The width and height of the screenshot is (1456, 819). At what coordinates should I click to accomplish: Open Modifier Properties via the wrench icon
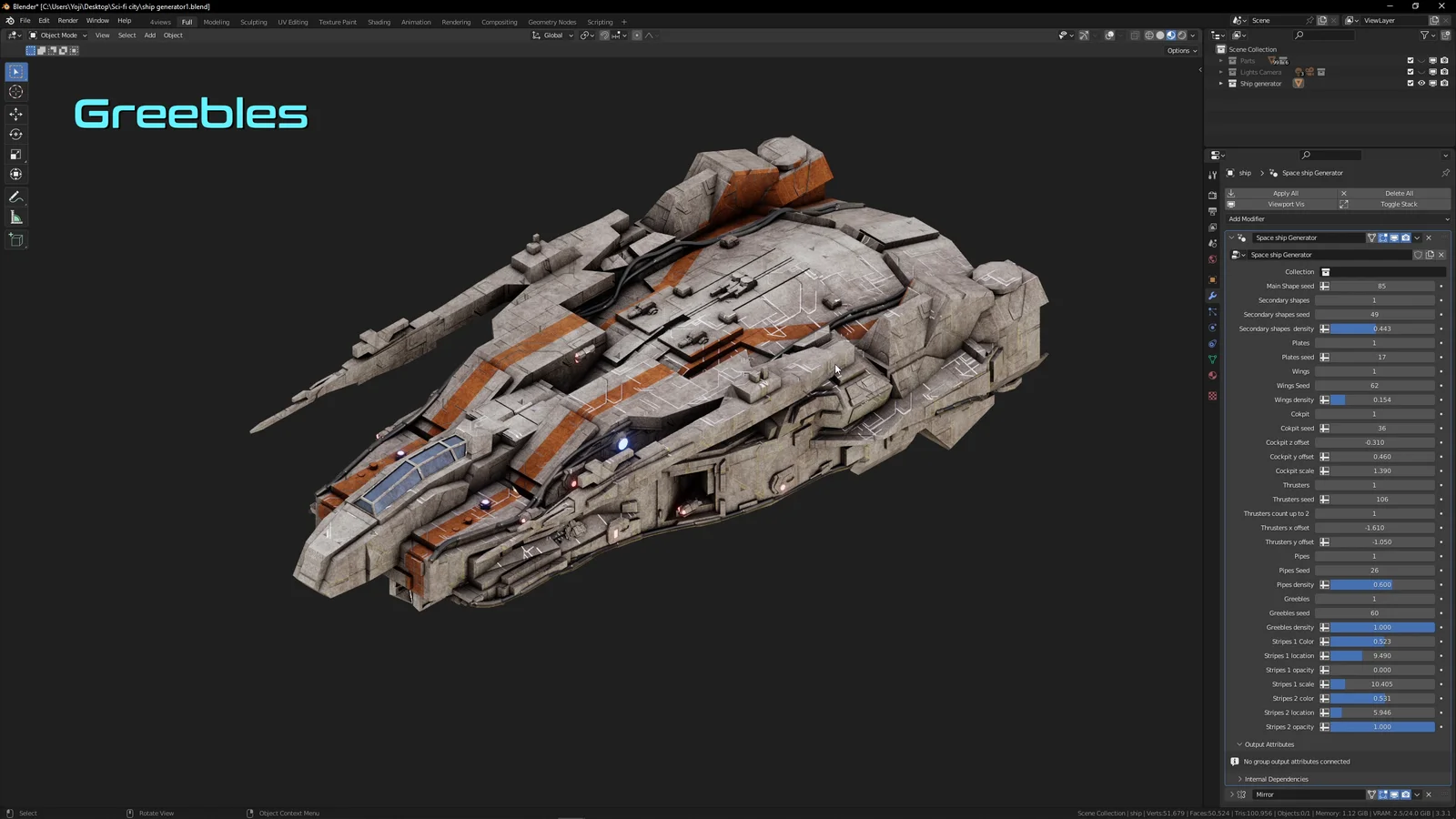[x=1212, y=296]
